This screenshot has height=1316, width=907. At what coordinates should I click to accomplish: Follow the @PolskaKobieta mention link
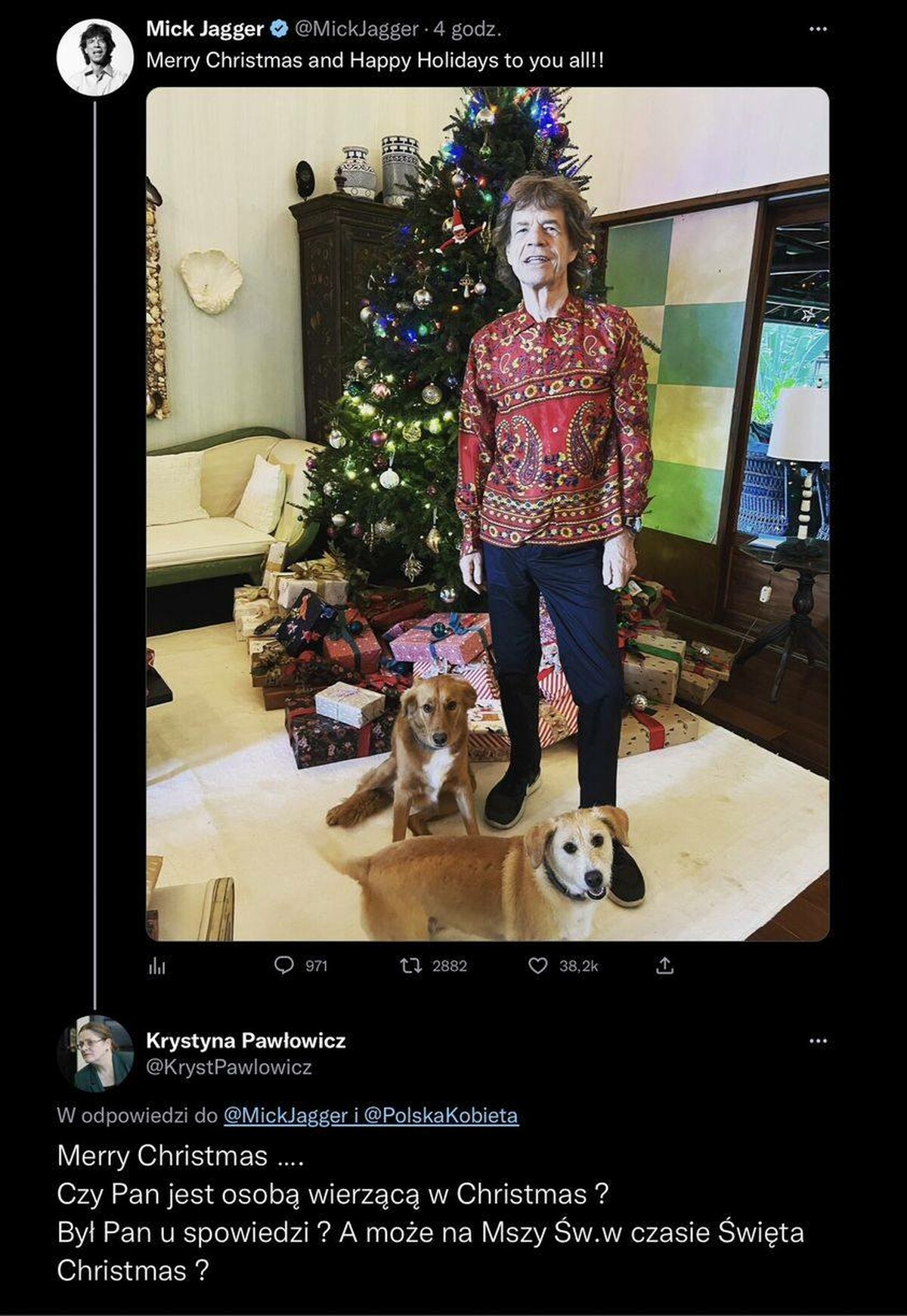pyautogui.click(x=441, y=1116)
